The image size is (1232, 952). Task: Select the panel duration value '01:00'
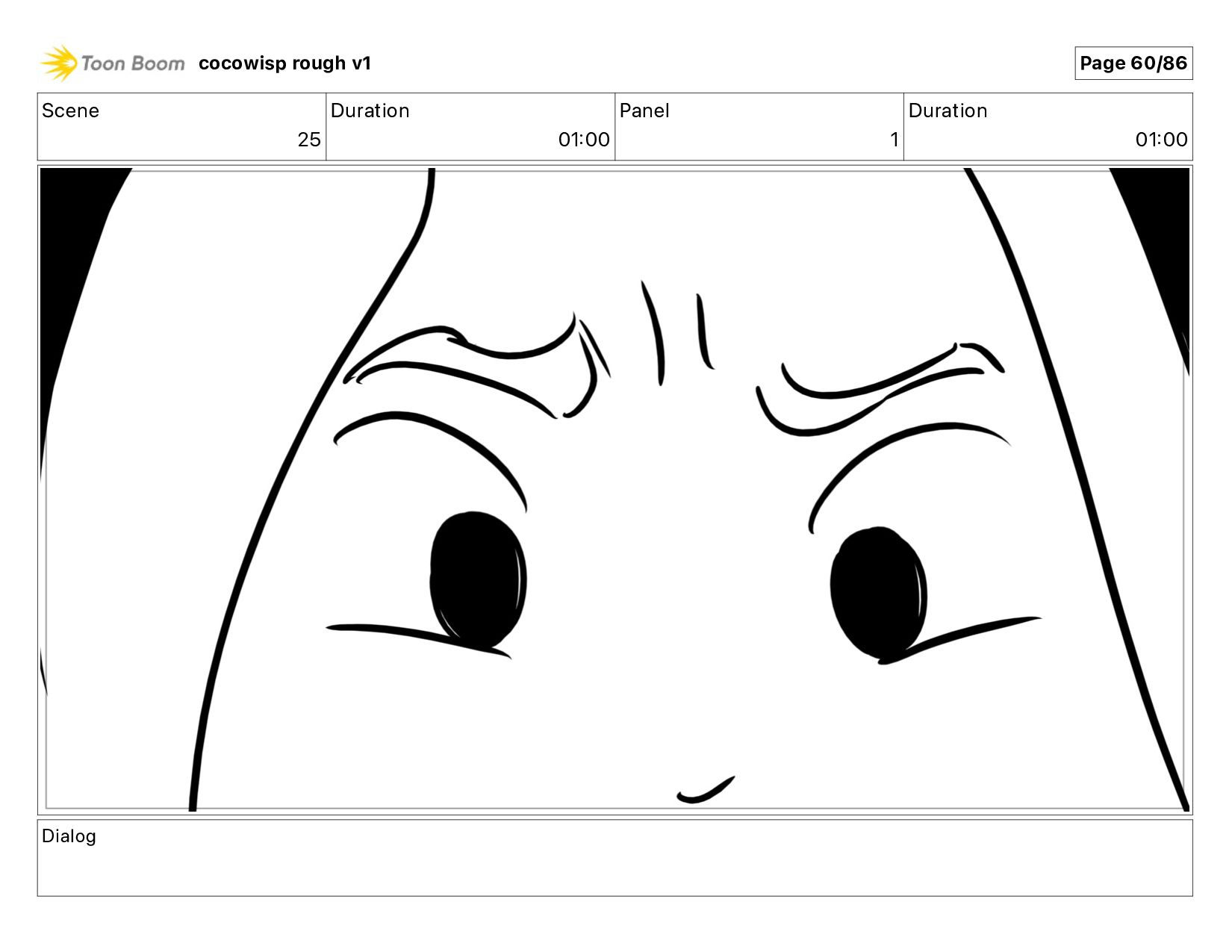(x=1161, y=140)
